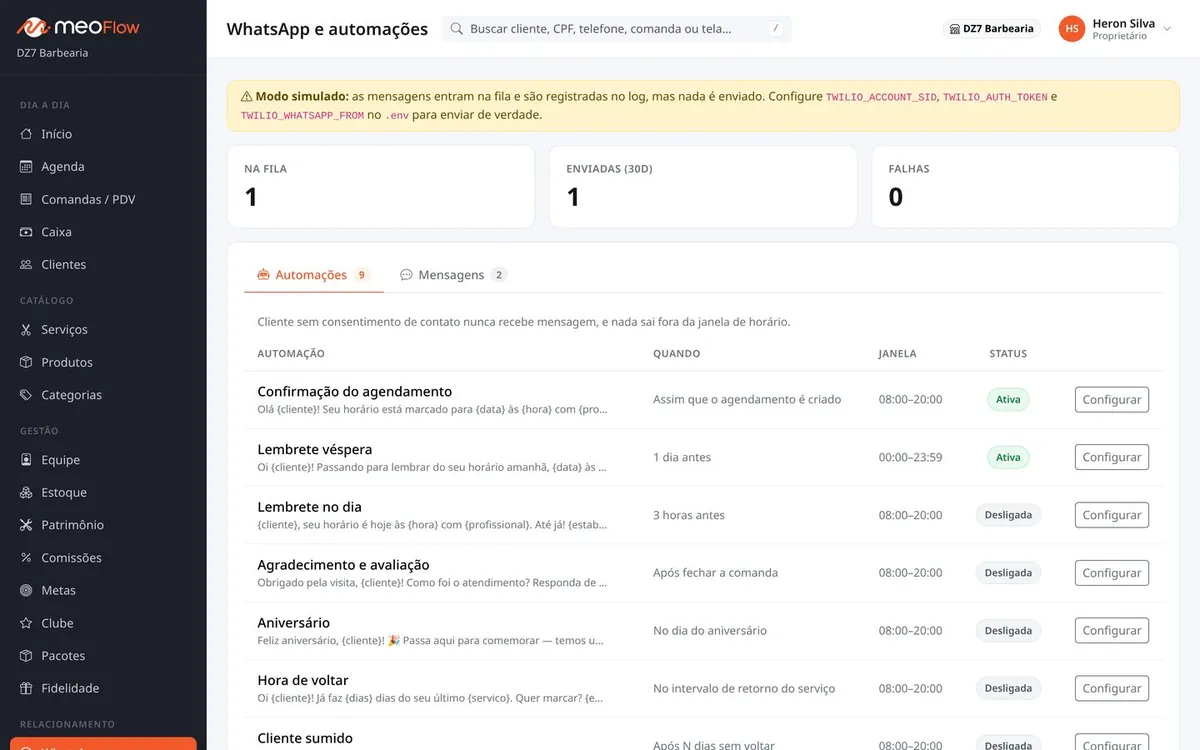Click Desligada status of Lembrete no dia

coord(1008,515)
